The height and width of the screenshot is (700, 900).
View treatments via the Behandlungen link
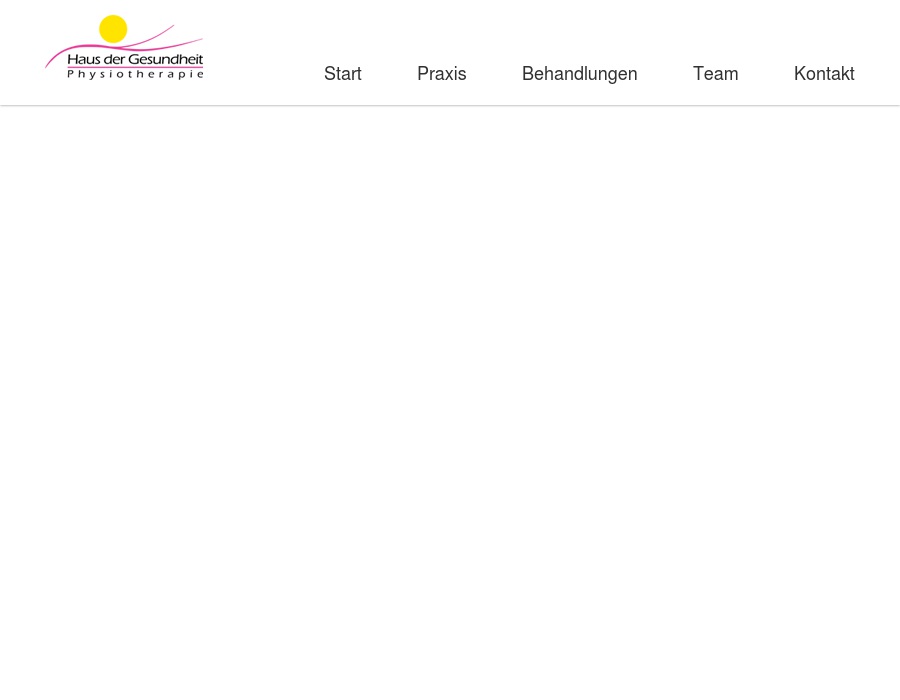click(x=579, y=74)
